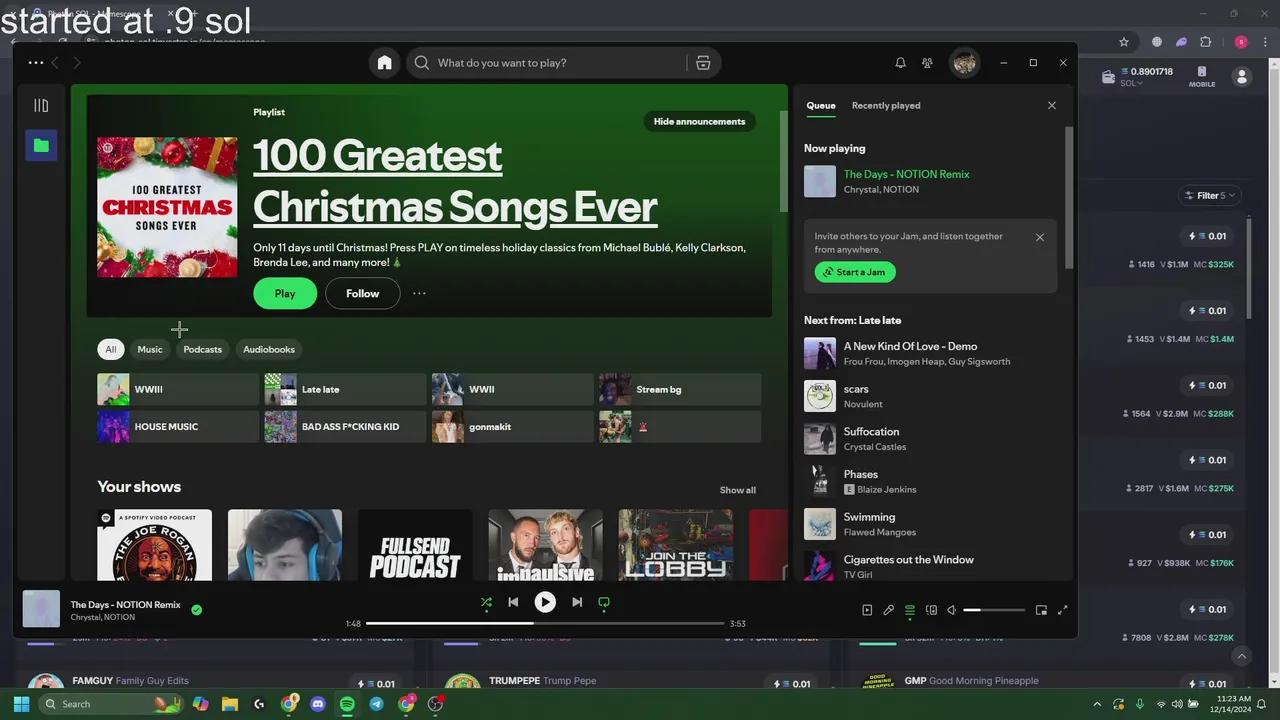
Task: Open the Lyrics microphone icon
Action: pyautogui.click(x=888, y=610)
